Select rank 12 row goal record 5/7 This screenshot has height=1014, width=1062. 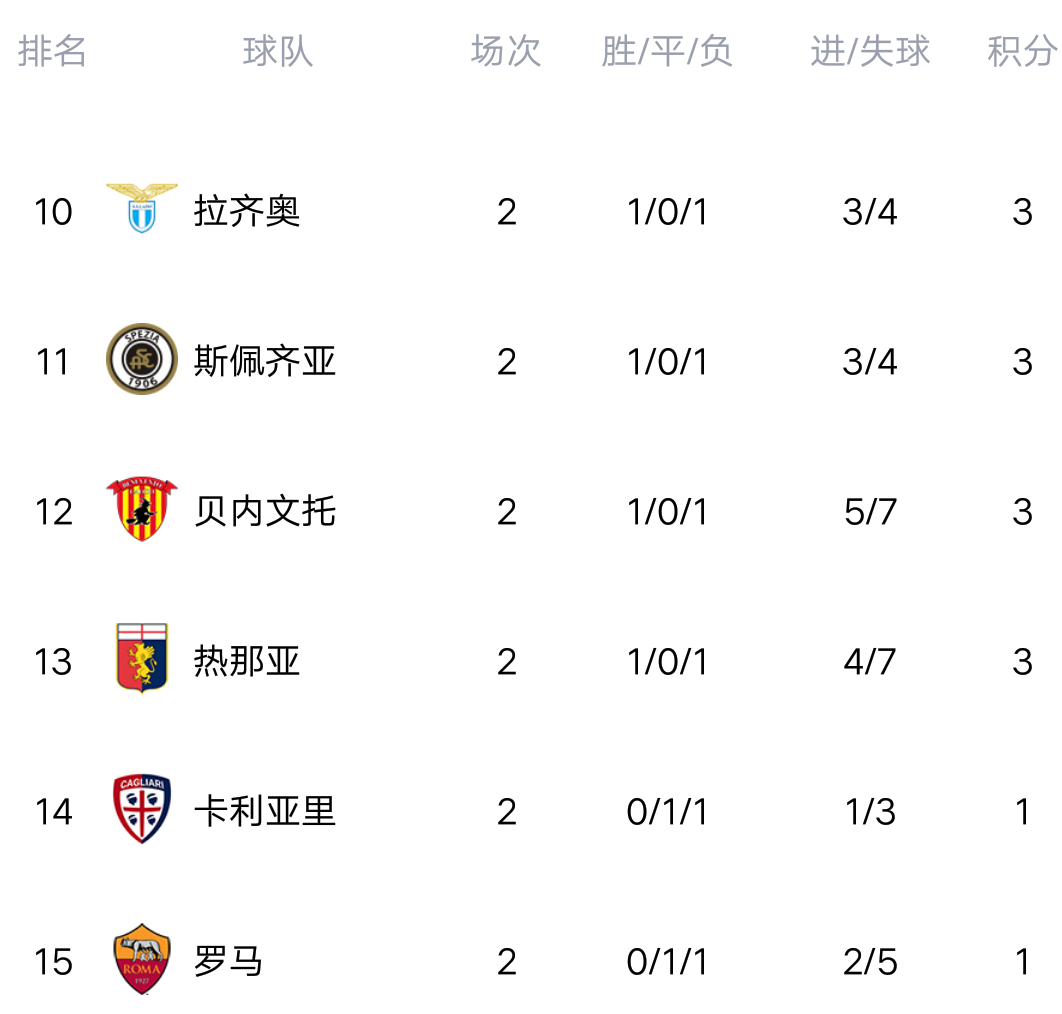pyautogui.click(x=870, y=512)
